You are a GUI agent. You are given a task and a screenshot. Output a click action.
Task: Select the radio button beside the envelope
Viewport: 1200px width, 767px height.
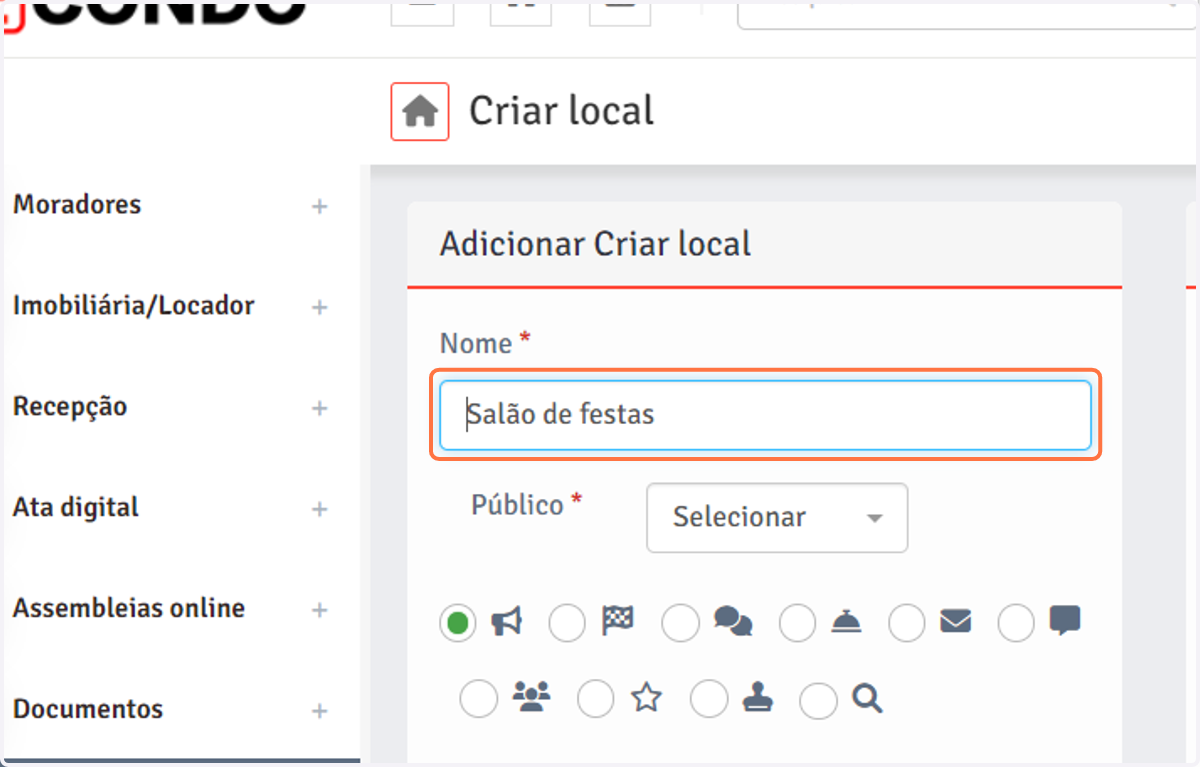[907, 624]
